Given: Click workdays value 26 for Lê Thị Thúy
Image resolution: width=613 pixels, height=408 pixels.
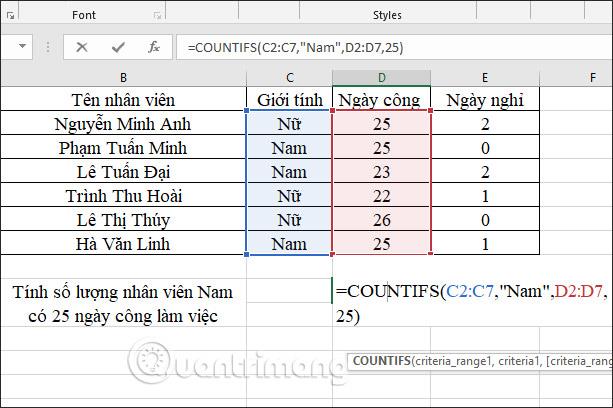Looking at the screenshot, I should pos(382,219).
